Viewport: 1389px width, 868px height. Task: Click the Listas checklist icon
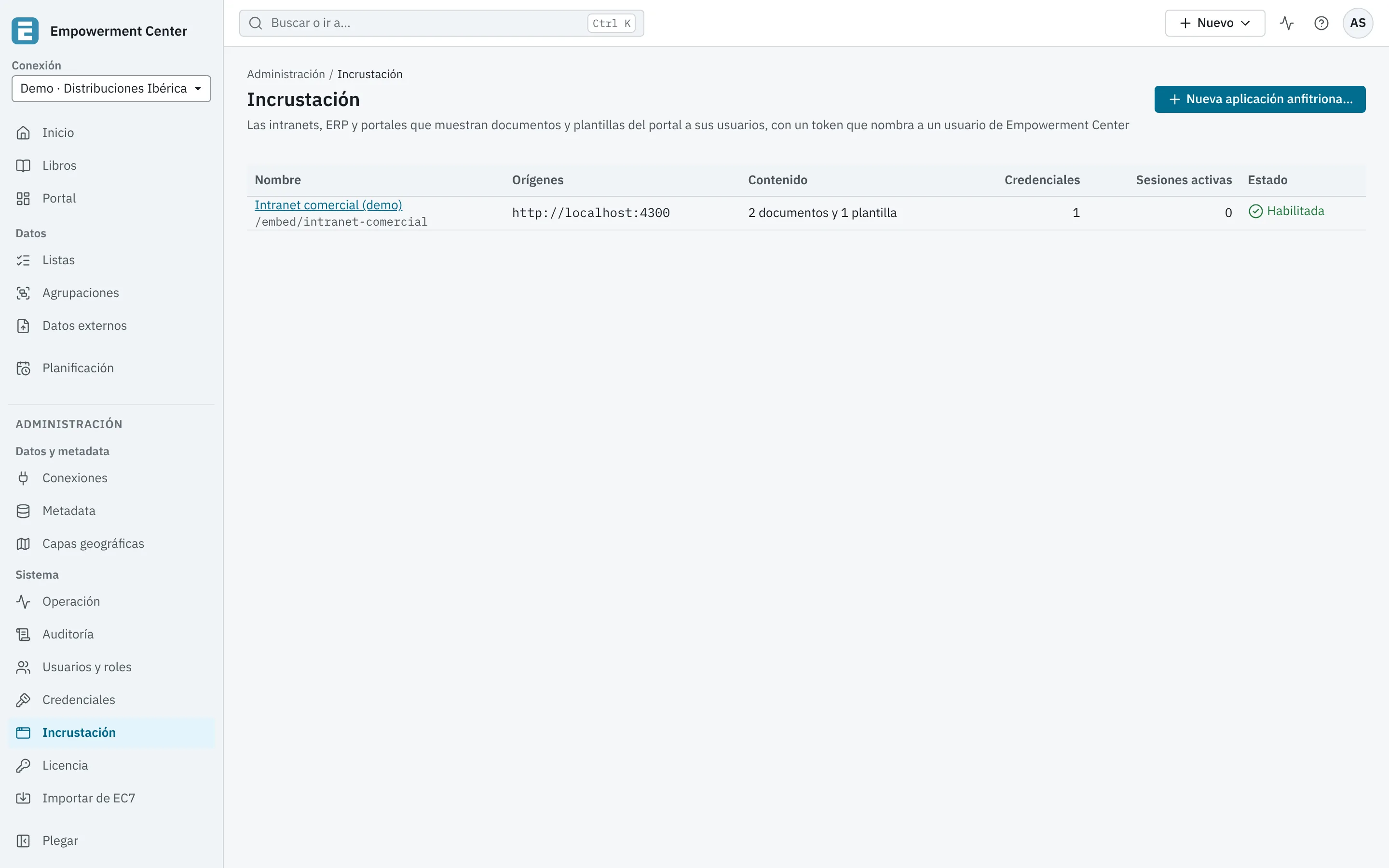(x=23, y=260)
